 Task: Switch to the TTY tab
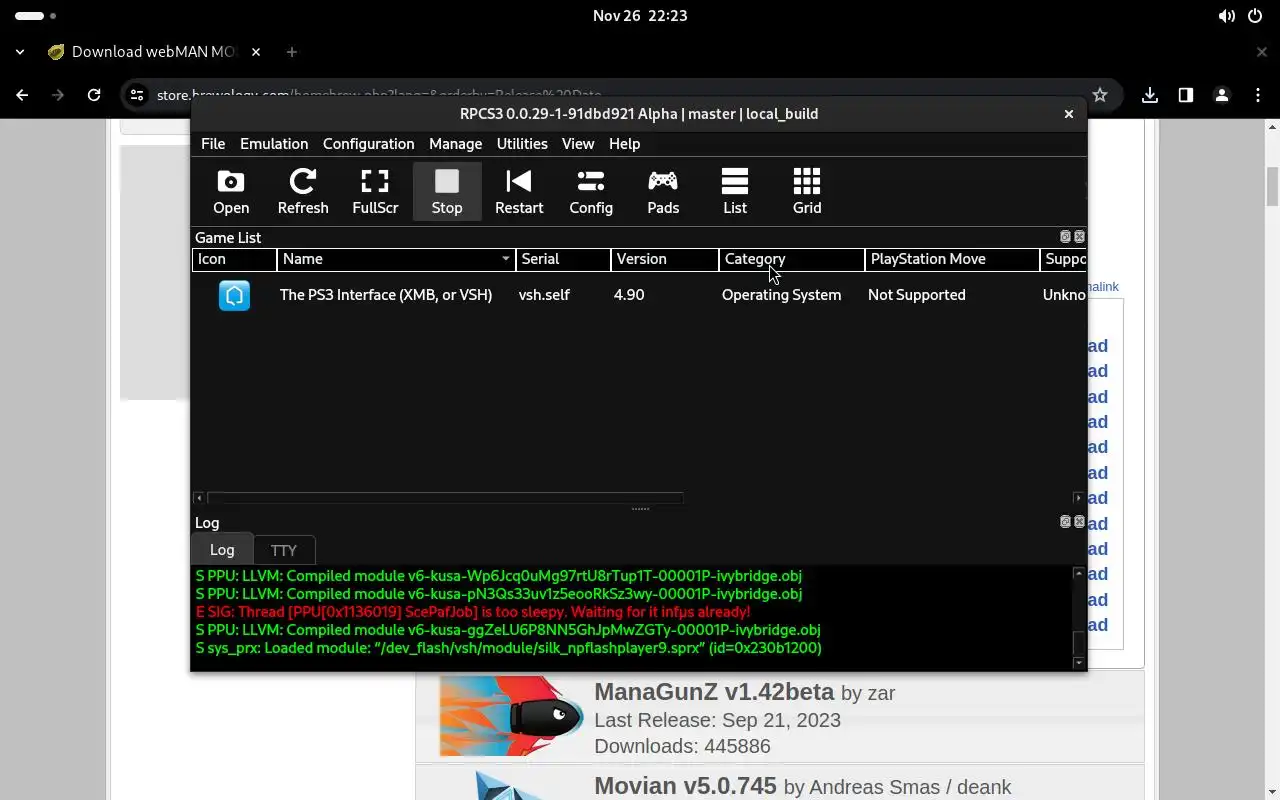(284, 550)
